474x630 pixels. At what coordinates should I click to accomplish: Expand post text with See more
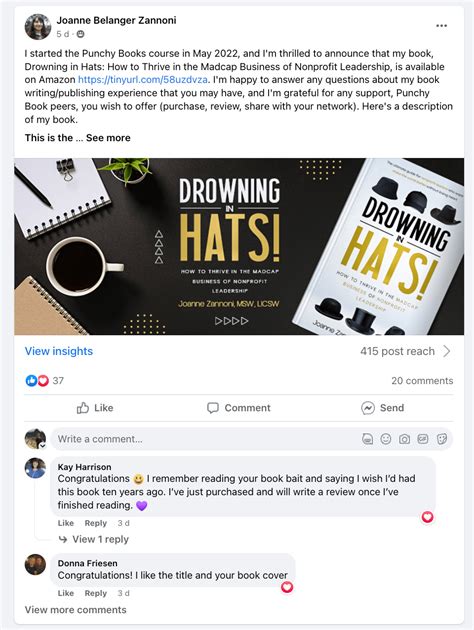tap(108, 138)
